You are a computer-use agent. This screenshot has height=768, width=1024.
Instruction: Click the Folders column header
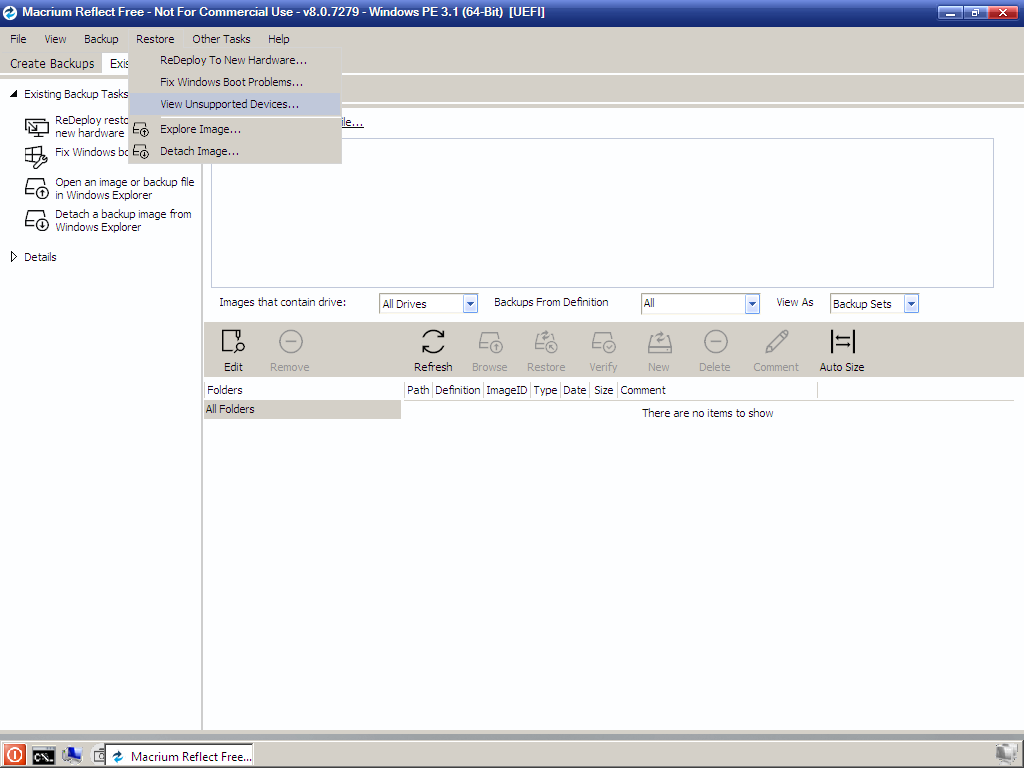click(x=302, y=390)
